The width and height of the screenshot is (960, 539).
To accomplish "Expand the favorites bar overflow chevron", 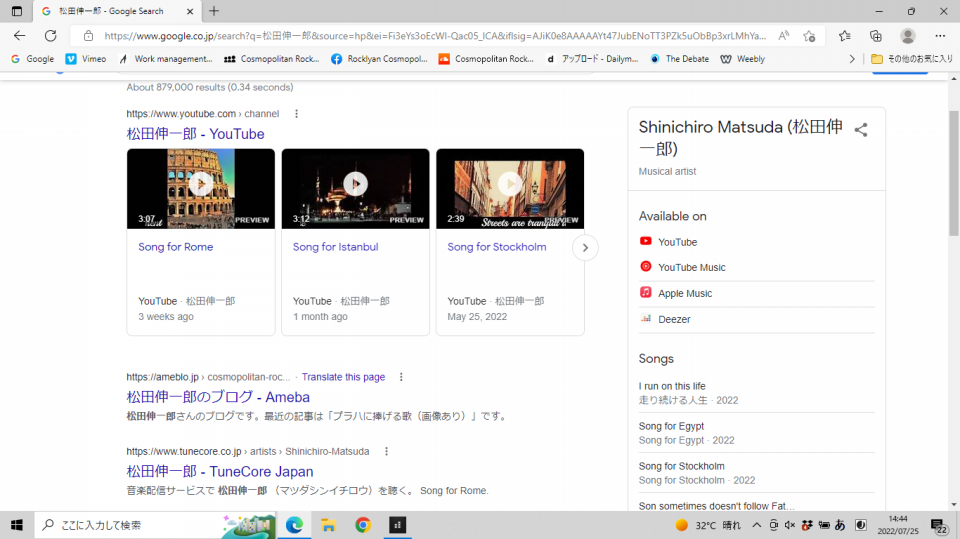I will (x=852, y=59).
